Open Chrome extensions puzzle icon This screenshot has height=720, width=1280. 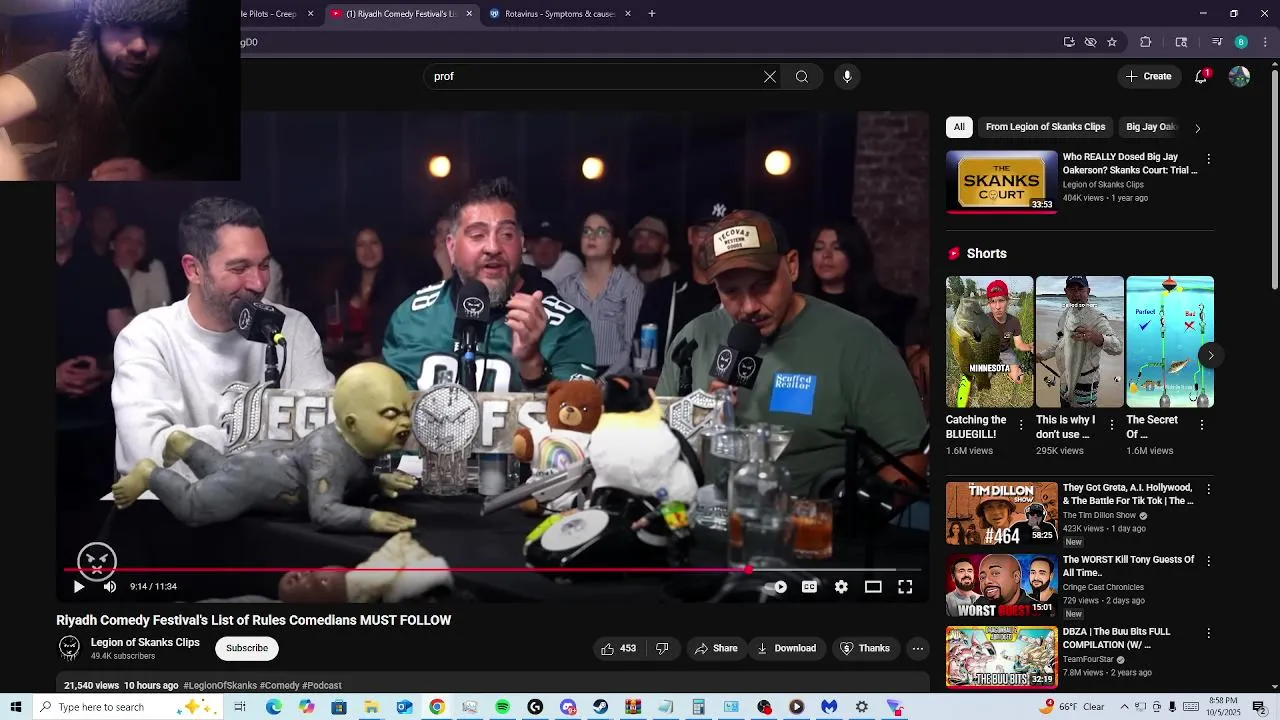[x=1146, y=42]
